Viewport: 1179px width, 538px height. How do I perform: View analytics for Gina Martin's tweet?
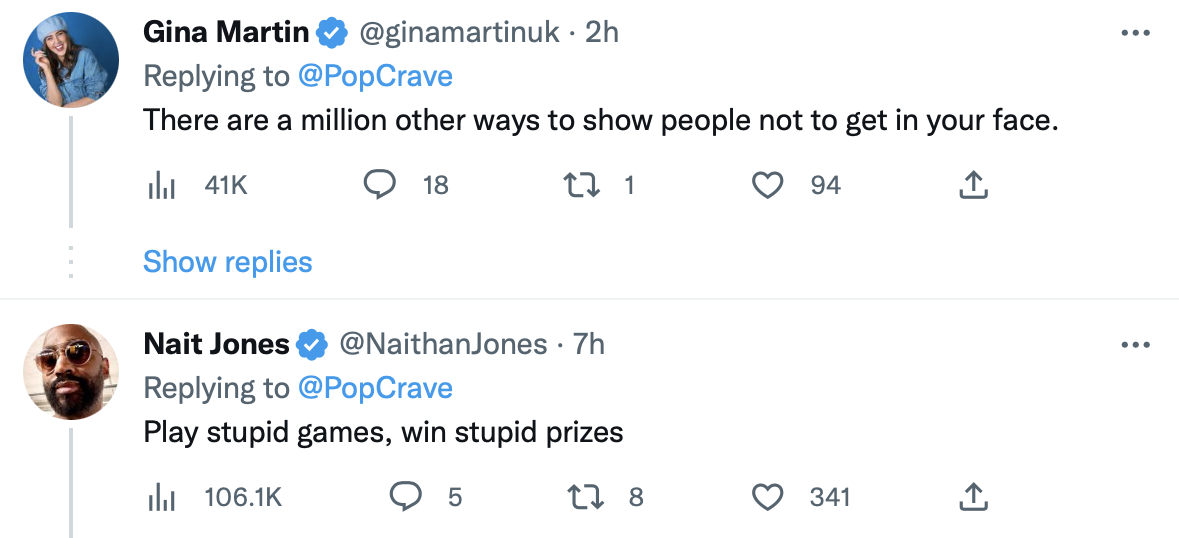click(162, 185)
